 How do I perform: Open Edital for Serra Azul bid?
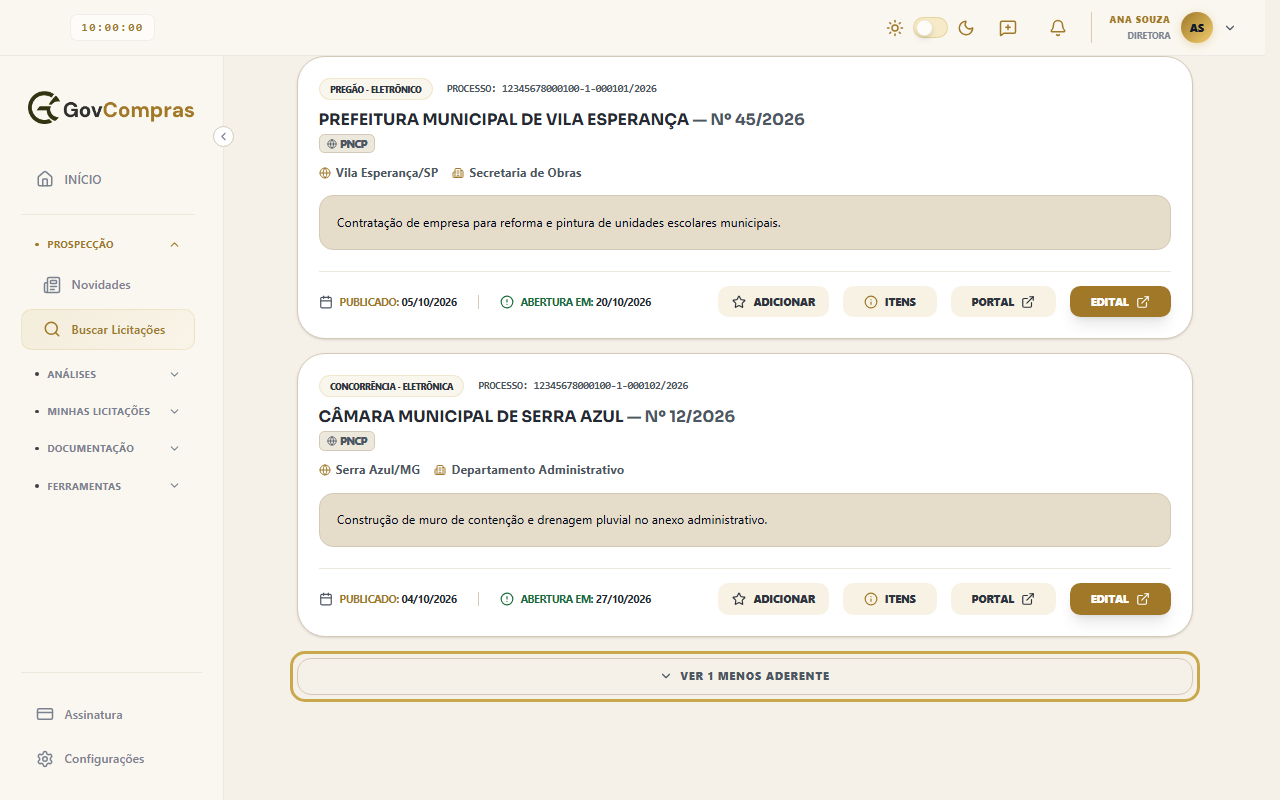click(x=1120, y=599)
